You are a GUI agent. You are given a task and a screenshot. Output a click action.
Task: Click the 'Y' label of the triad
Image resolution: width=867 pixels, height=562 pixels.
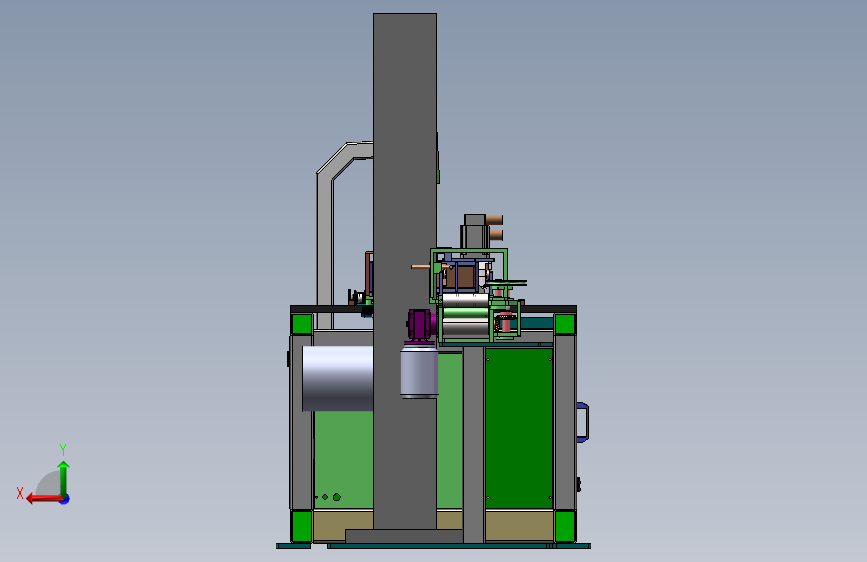pyautogui.click(x=63, y=450)
